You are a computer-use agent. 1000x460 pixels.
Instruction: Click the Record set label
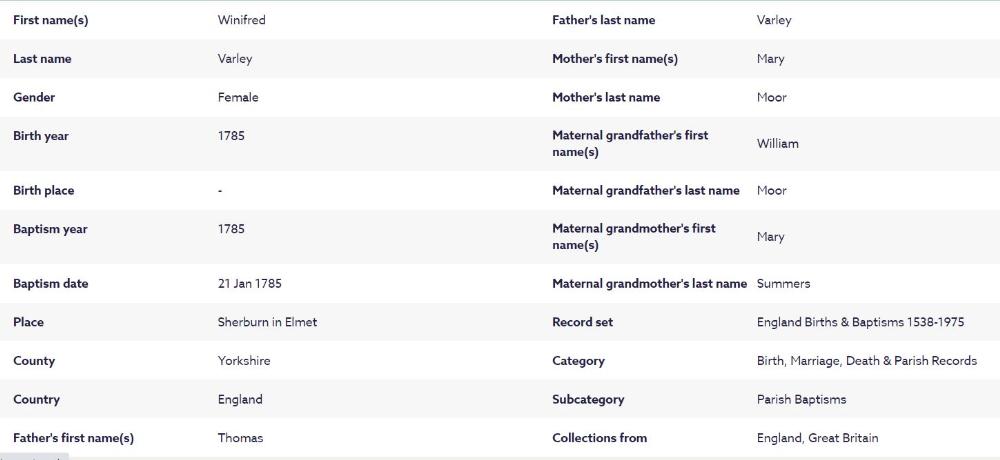582,322
